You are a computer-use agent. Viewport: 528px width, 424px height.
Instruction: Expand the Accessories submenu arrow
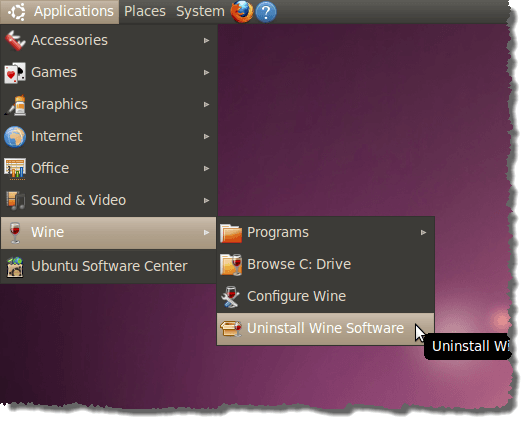[x=206, y=40]
